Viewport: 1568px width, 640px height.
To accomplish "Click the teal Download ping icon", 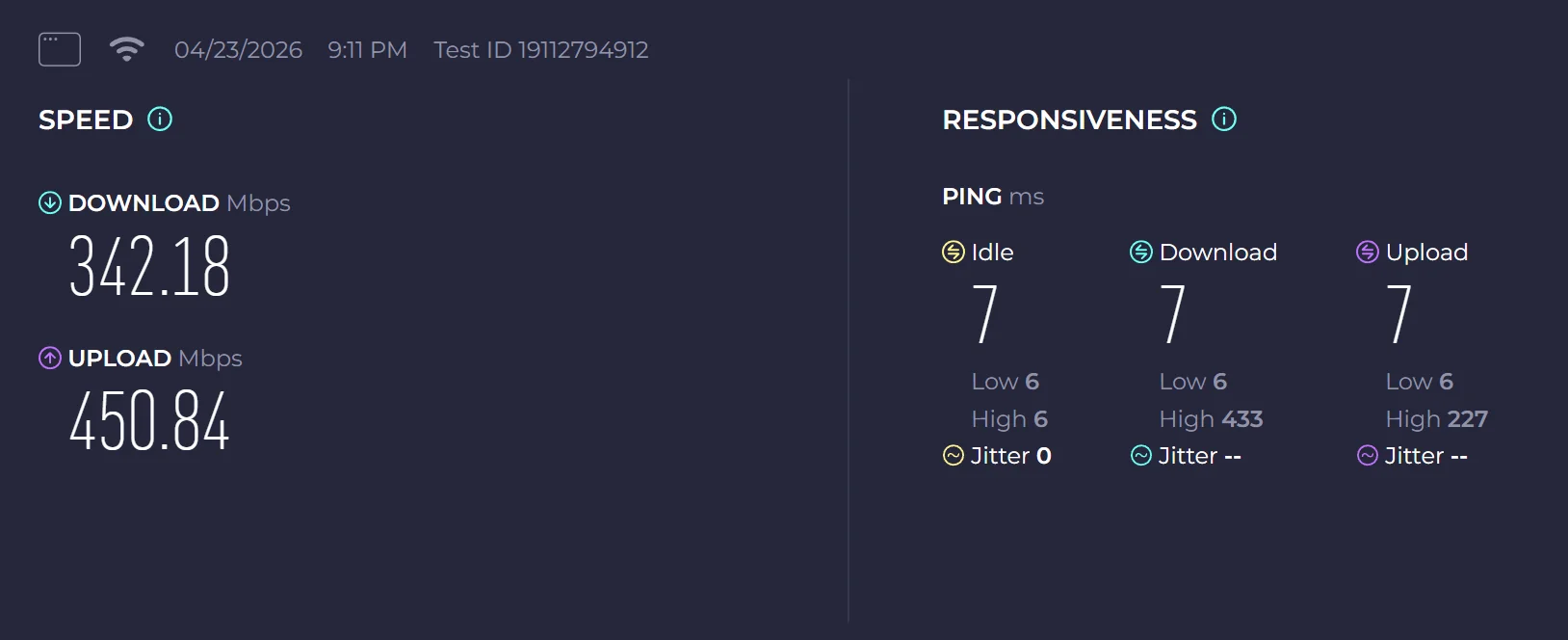I will pos(1140,252).
